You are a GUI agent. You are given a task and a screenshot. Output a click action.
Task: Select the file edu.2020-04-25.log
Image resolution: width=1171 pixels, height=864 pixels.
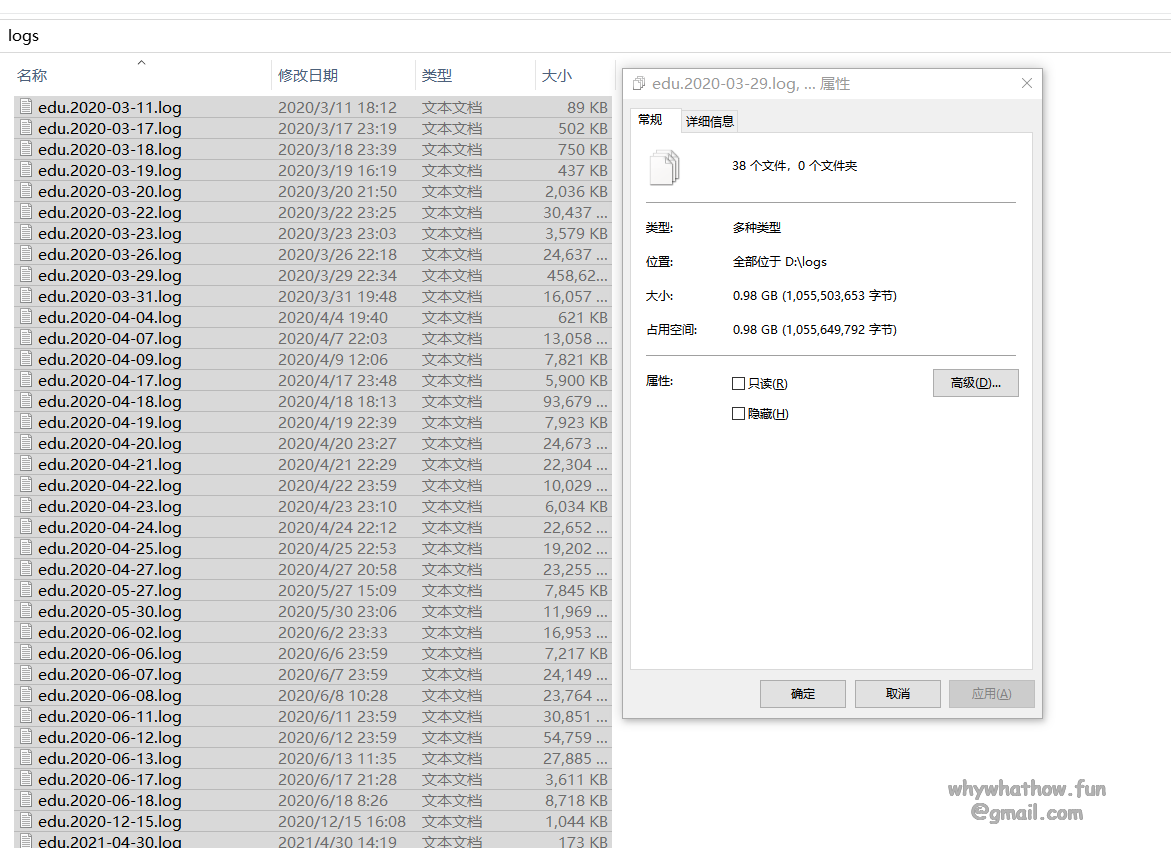(110, 548)
